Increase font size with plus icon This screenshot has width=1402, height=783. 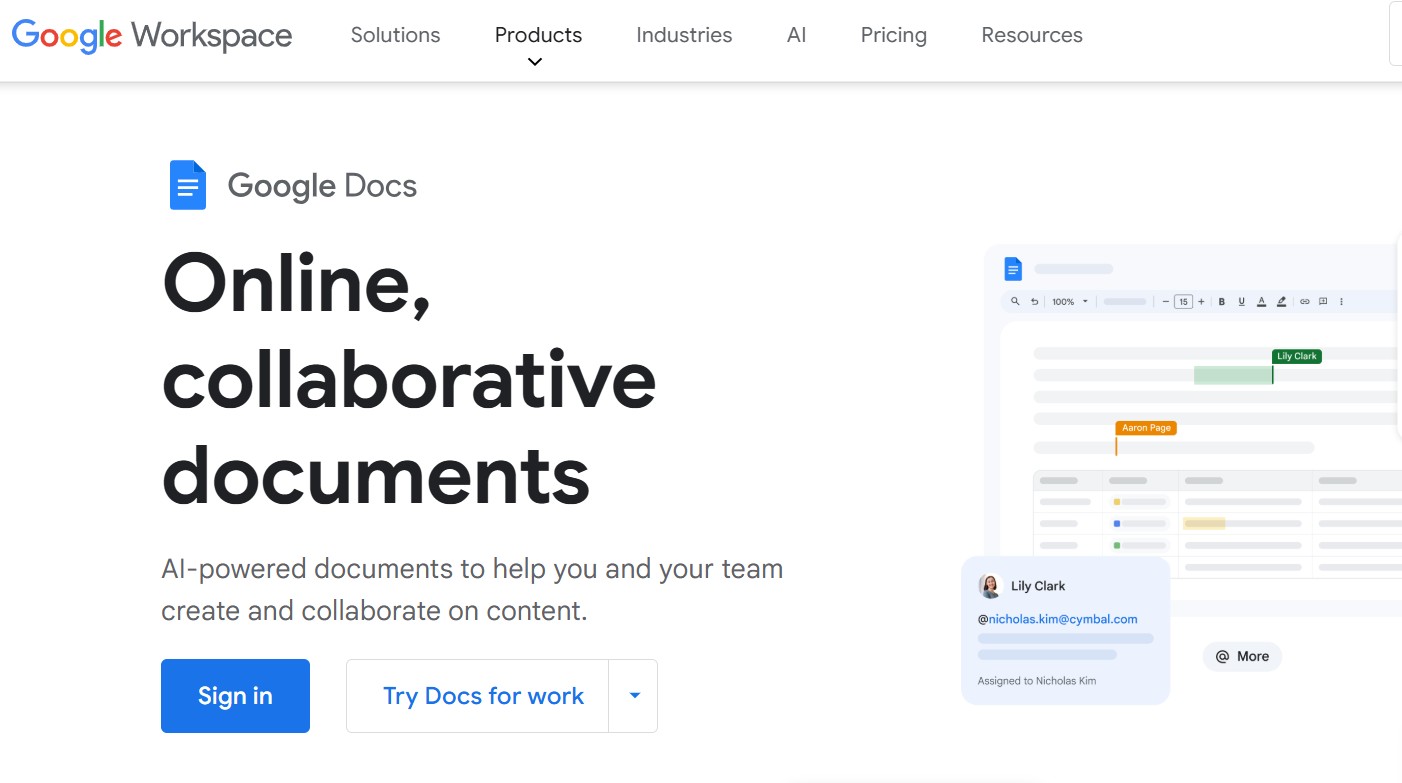pyautogui.click(x=1201, y=301)
